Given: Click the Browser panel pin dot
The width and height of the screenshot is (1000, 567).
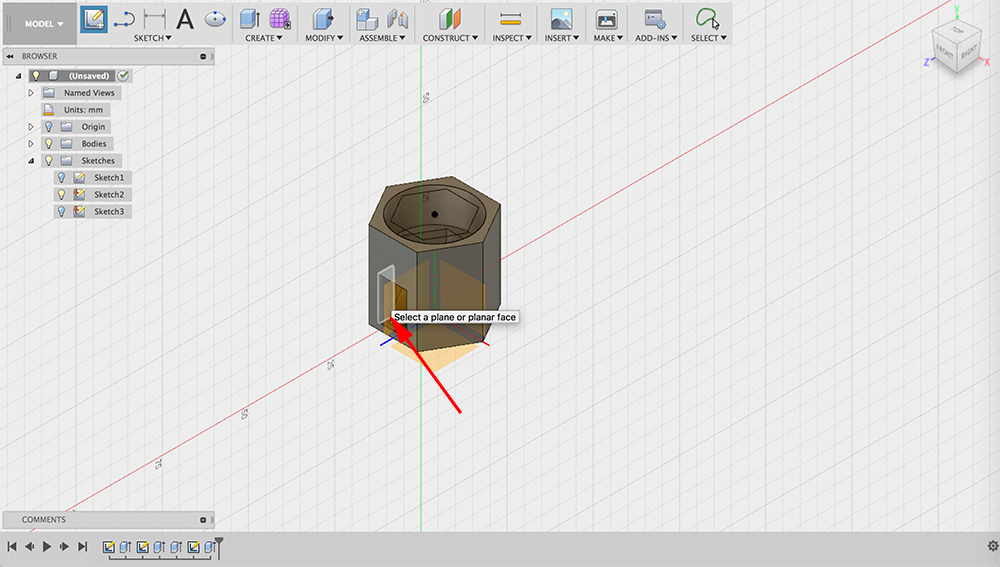Looking at the screenshot, I should click(x=203, y=56).
